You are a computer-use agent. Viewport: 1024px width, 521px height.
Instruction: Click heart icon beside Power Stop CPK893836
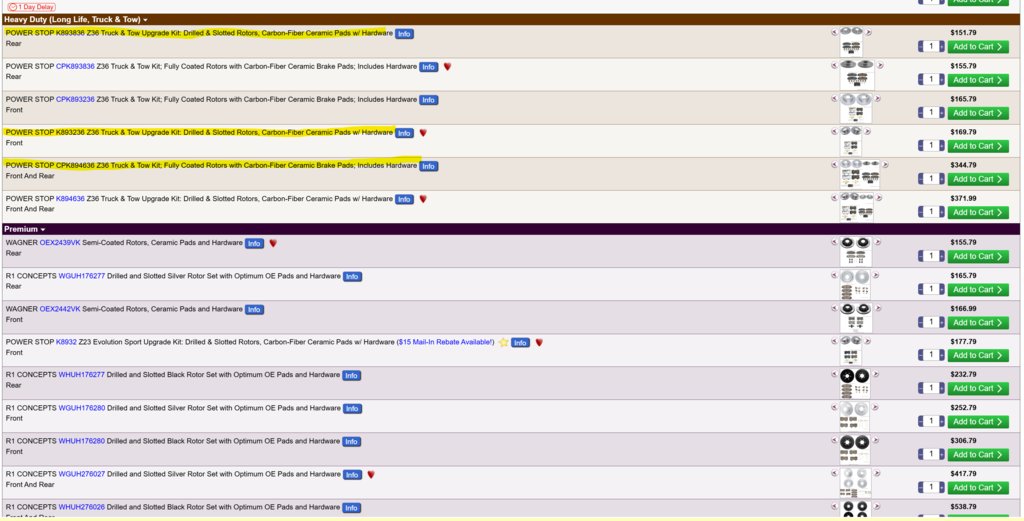[447, 67]
